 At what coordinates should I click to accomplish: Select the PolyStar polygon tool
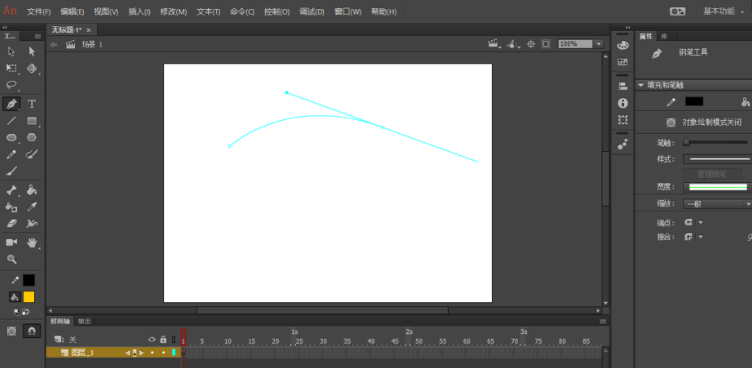point(32,137)
